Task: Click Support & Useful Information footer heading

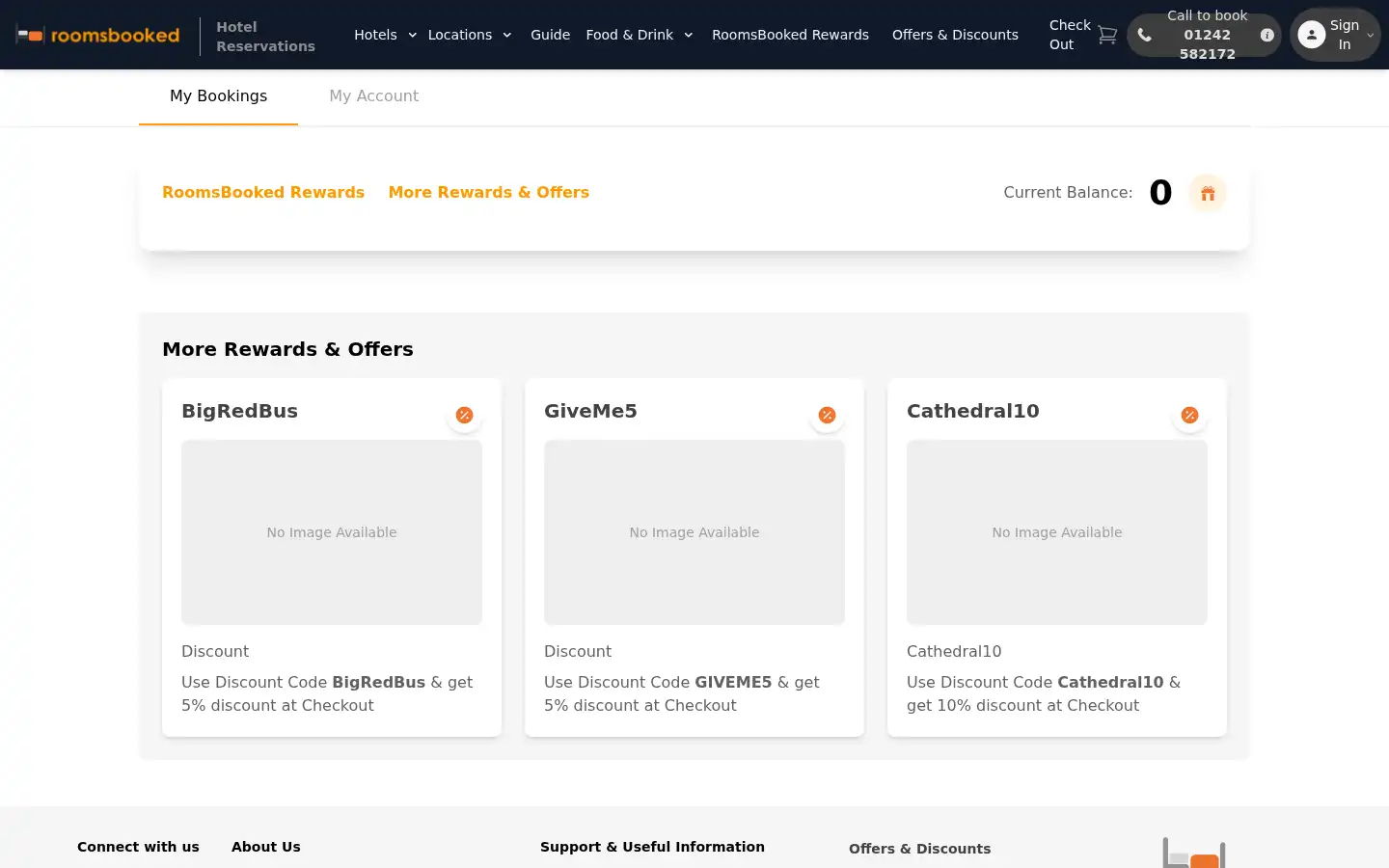Action: click(652, 847)
